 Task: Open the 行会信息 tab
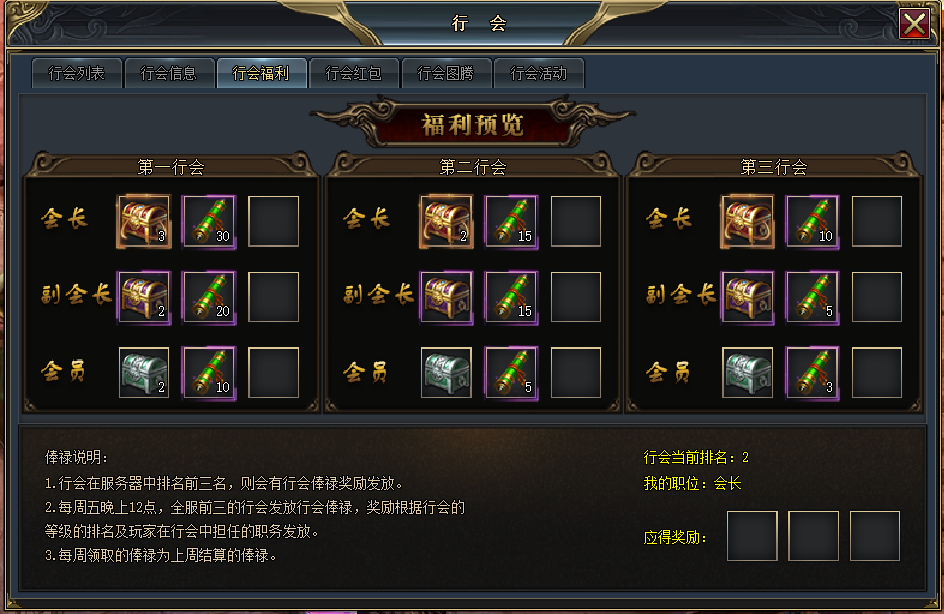tap(169, 73)
